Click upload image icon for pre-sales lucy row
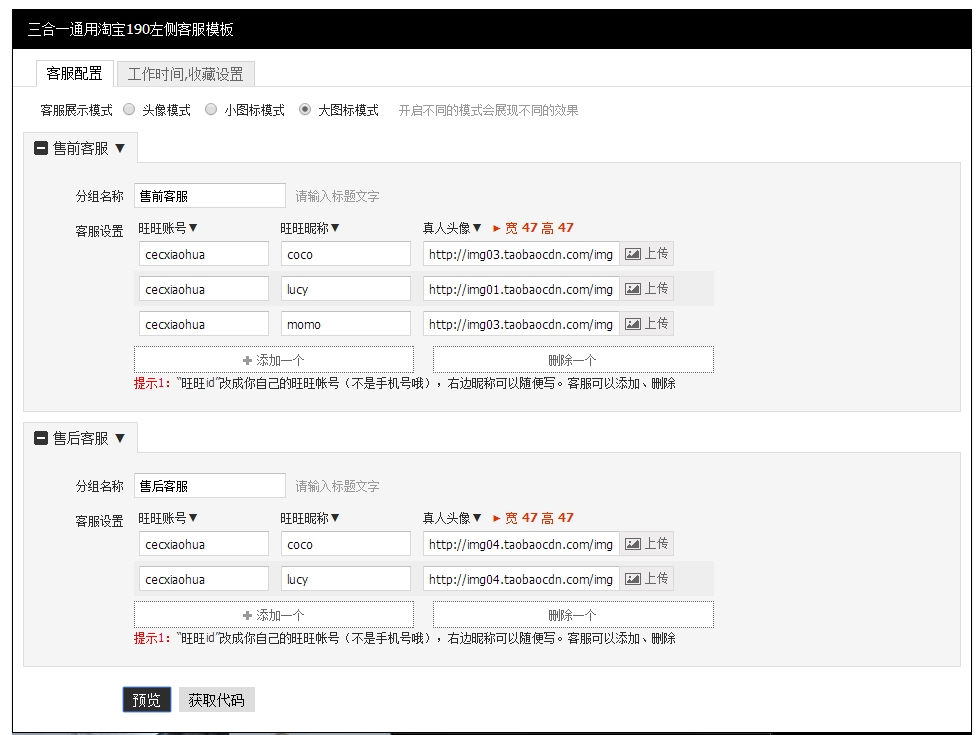The height and width of the screenshot is (735, 976). click(x=633, y=289)
